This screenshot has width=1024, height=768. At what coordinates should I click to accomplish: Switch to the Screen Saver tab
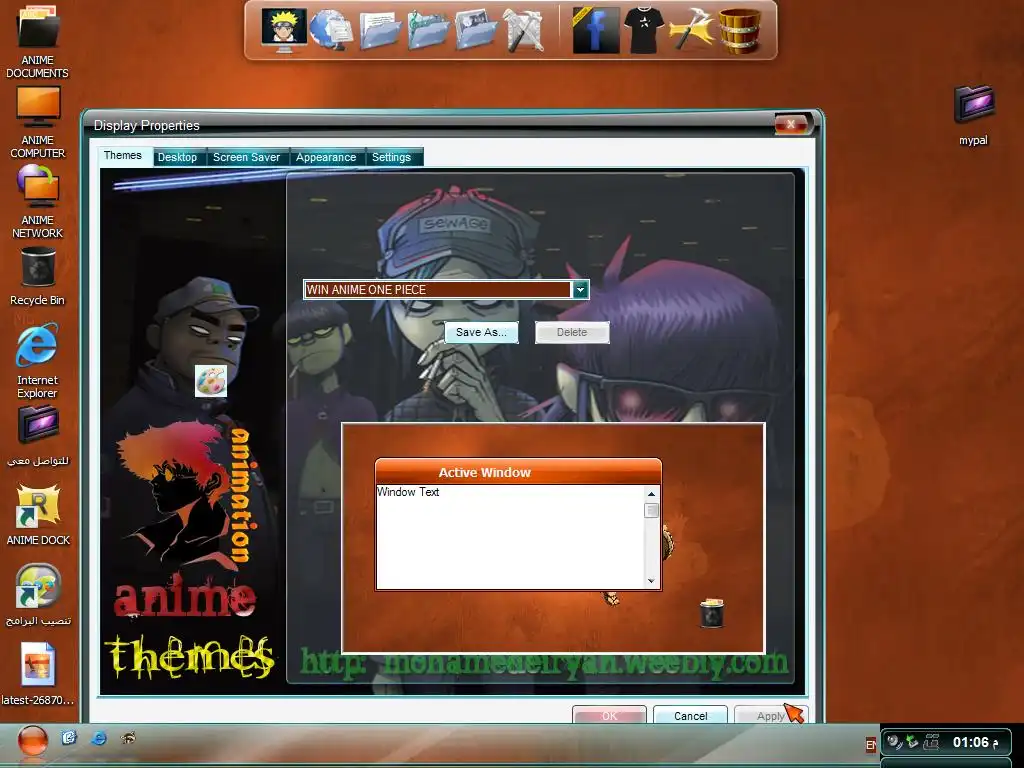[246, 157]
